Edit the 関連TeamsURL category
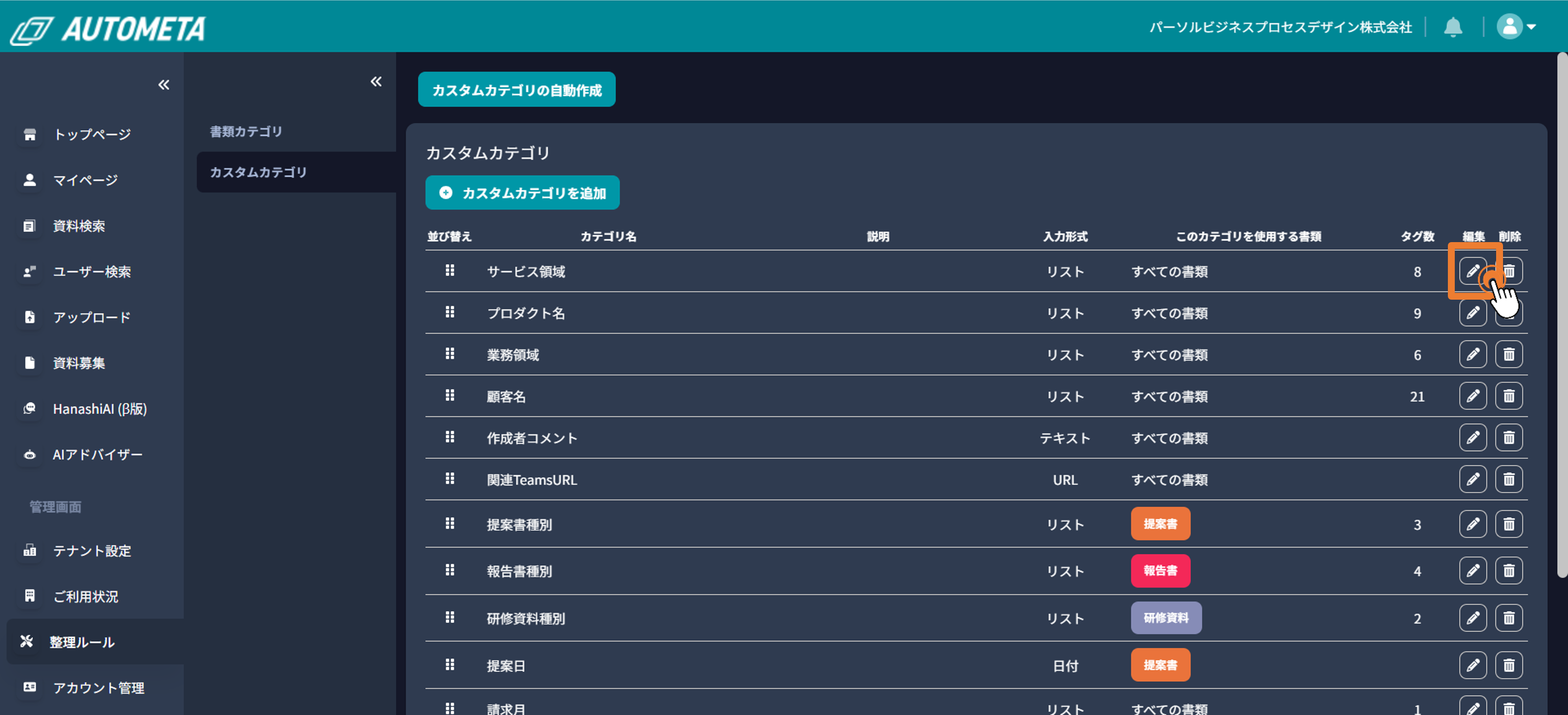Viewport: 1568px width, 715px height. [1472, 479]
